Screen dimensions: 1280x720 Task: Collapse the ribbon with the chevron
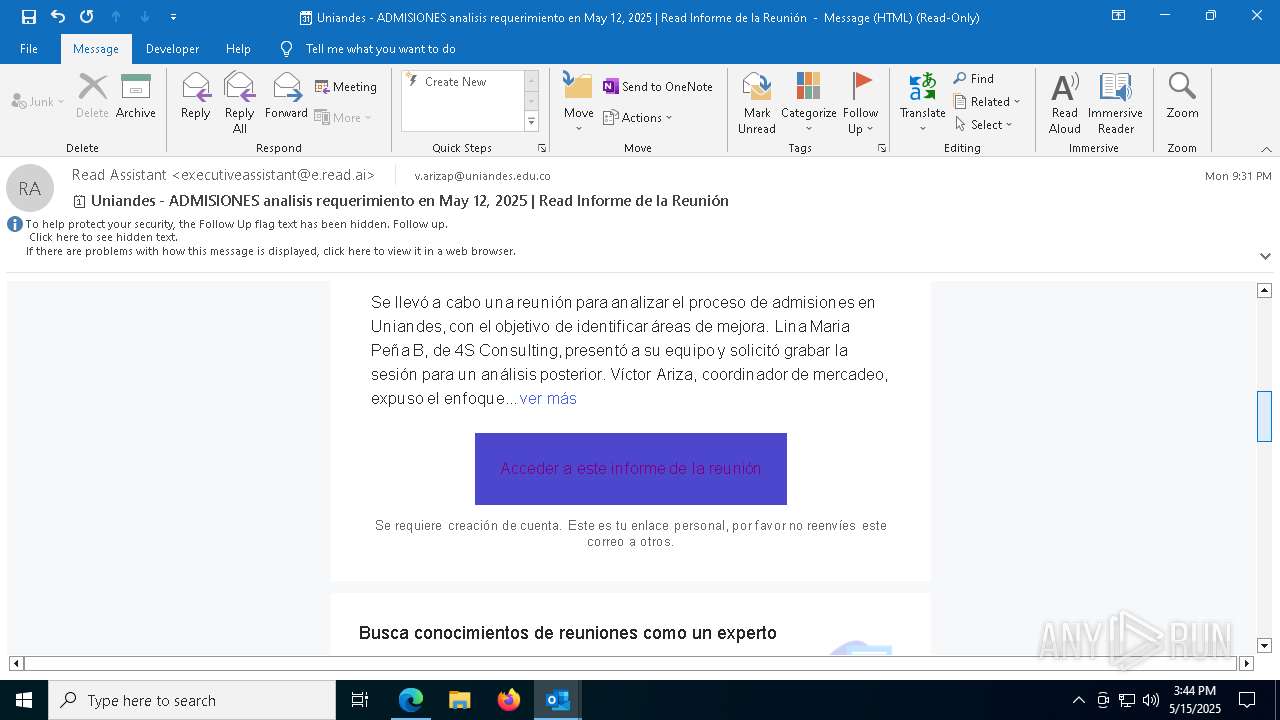click(x=1266, y=149)
